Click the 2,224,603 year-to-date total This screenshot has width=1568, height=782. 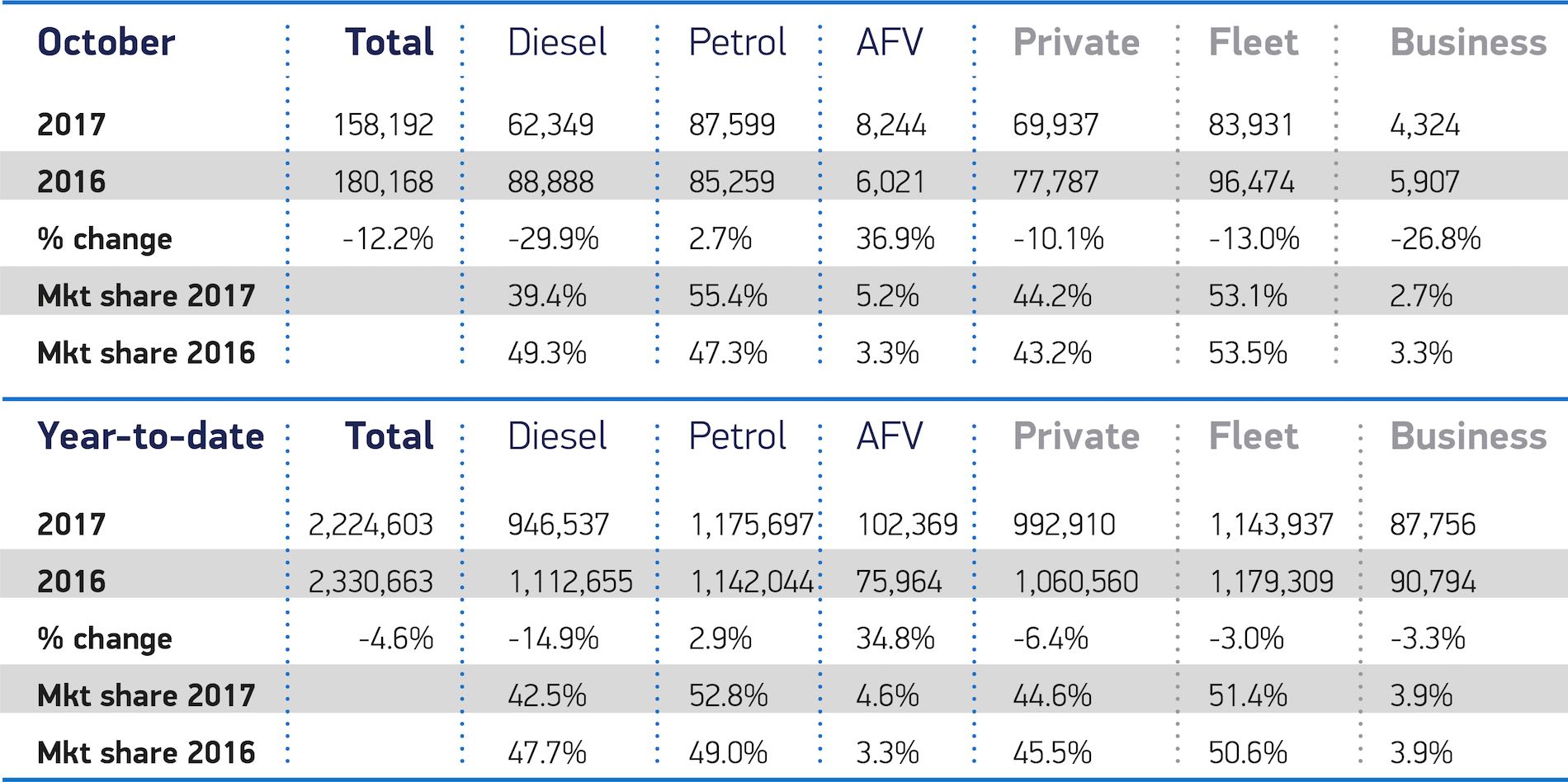click(x=371, y=525)
